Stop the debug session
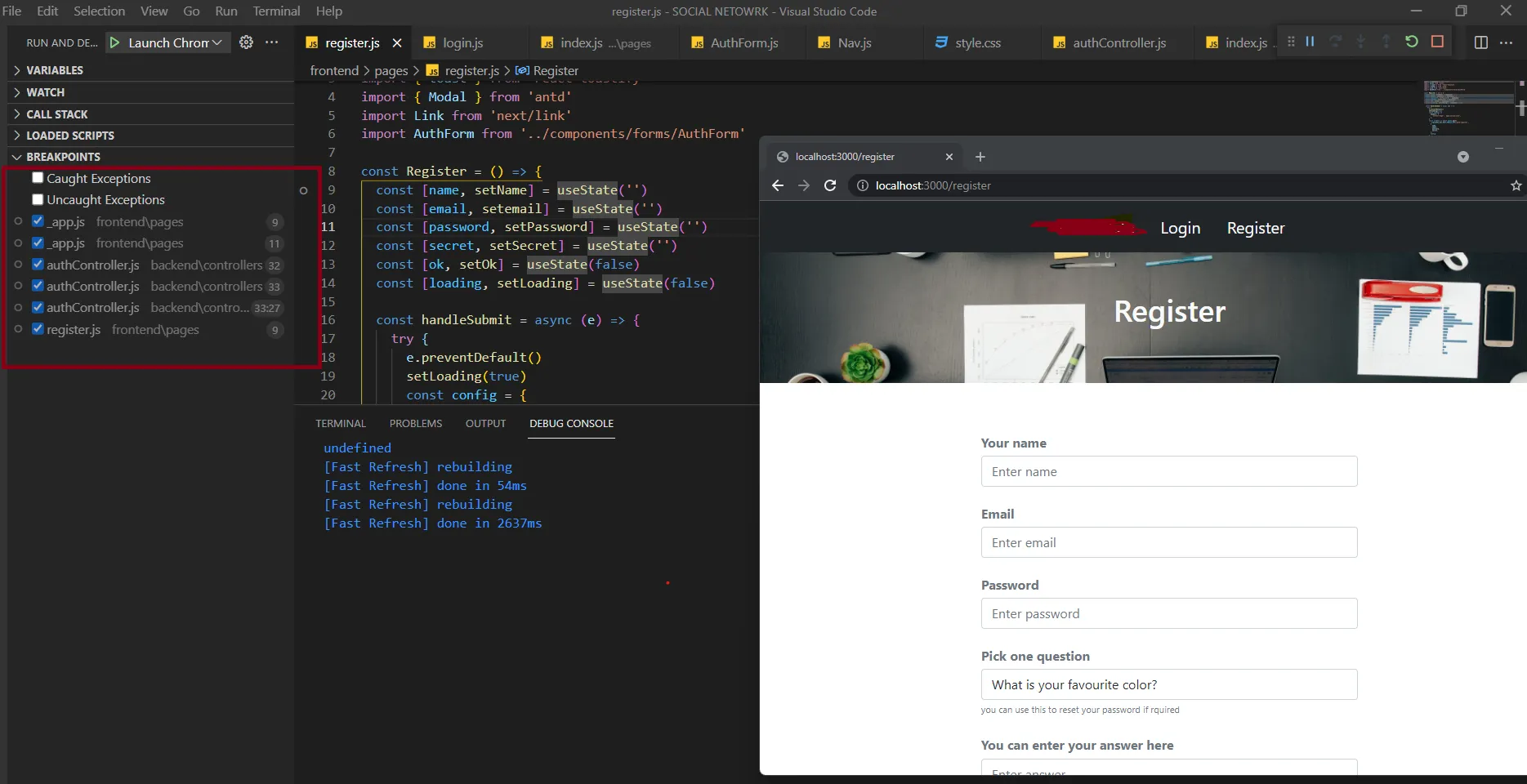 pyautogui.click(x=1437, y=42)
